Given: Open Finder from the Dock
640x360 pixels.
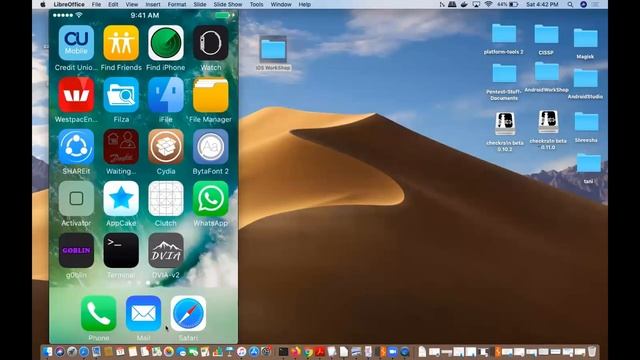Looking at the screenshot, I should click(48, 351).
